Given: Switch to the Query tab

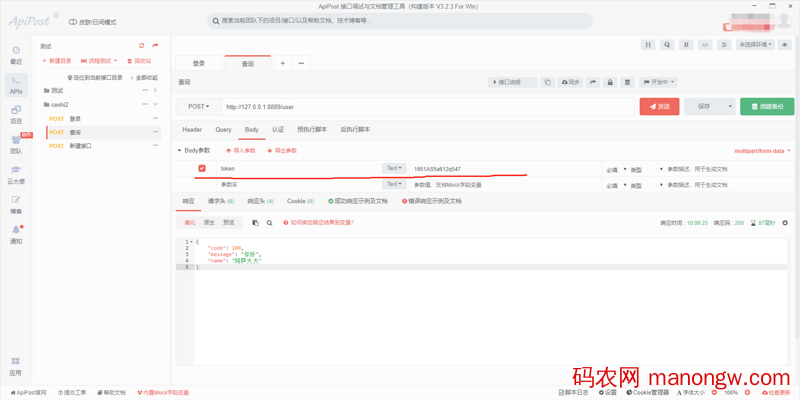Looking at the screenshot, I should pos(223,130).
